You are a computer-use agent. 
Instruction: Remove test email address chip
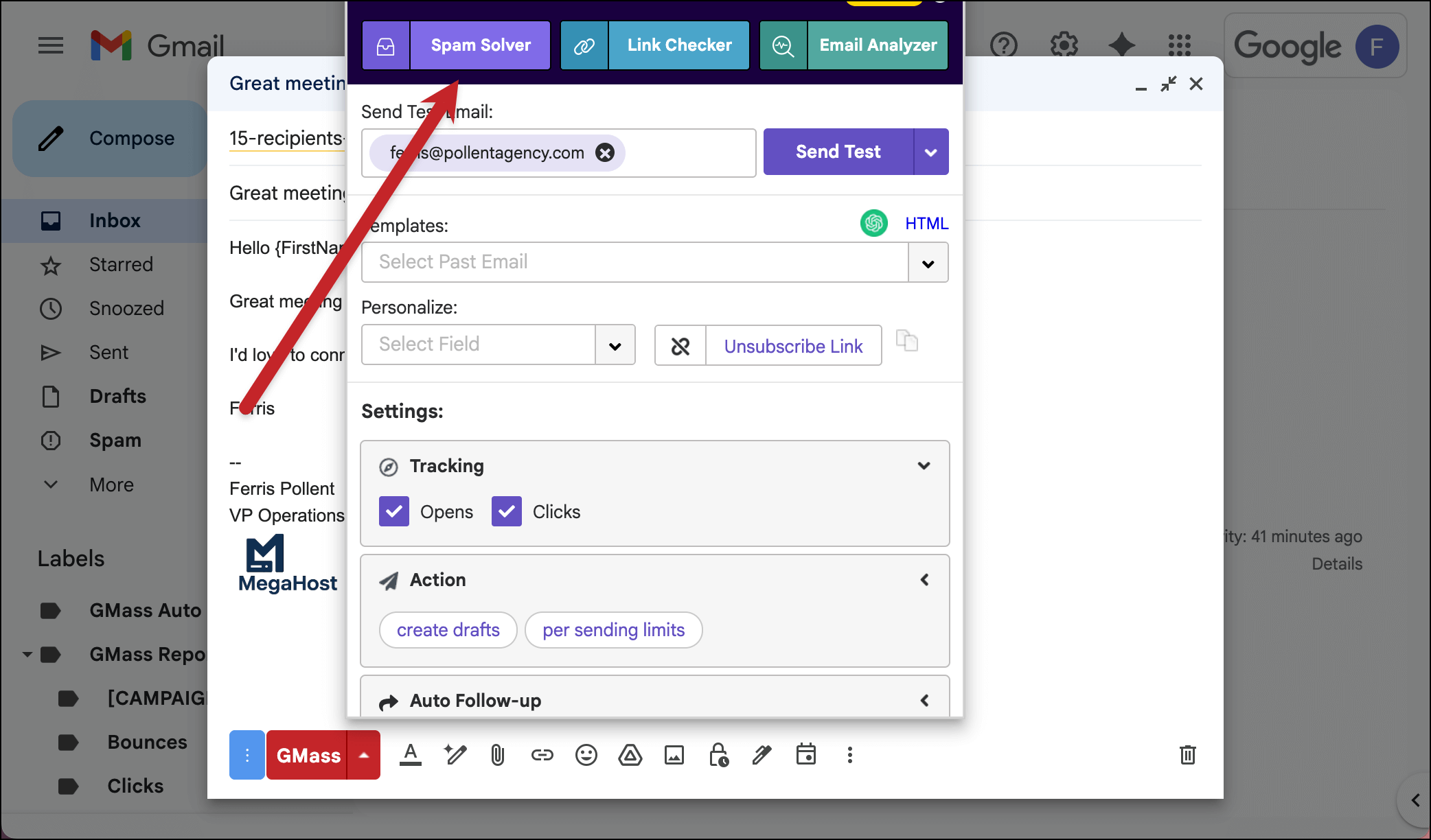pos(604,152)
